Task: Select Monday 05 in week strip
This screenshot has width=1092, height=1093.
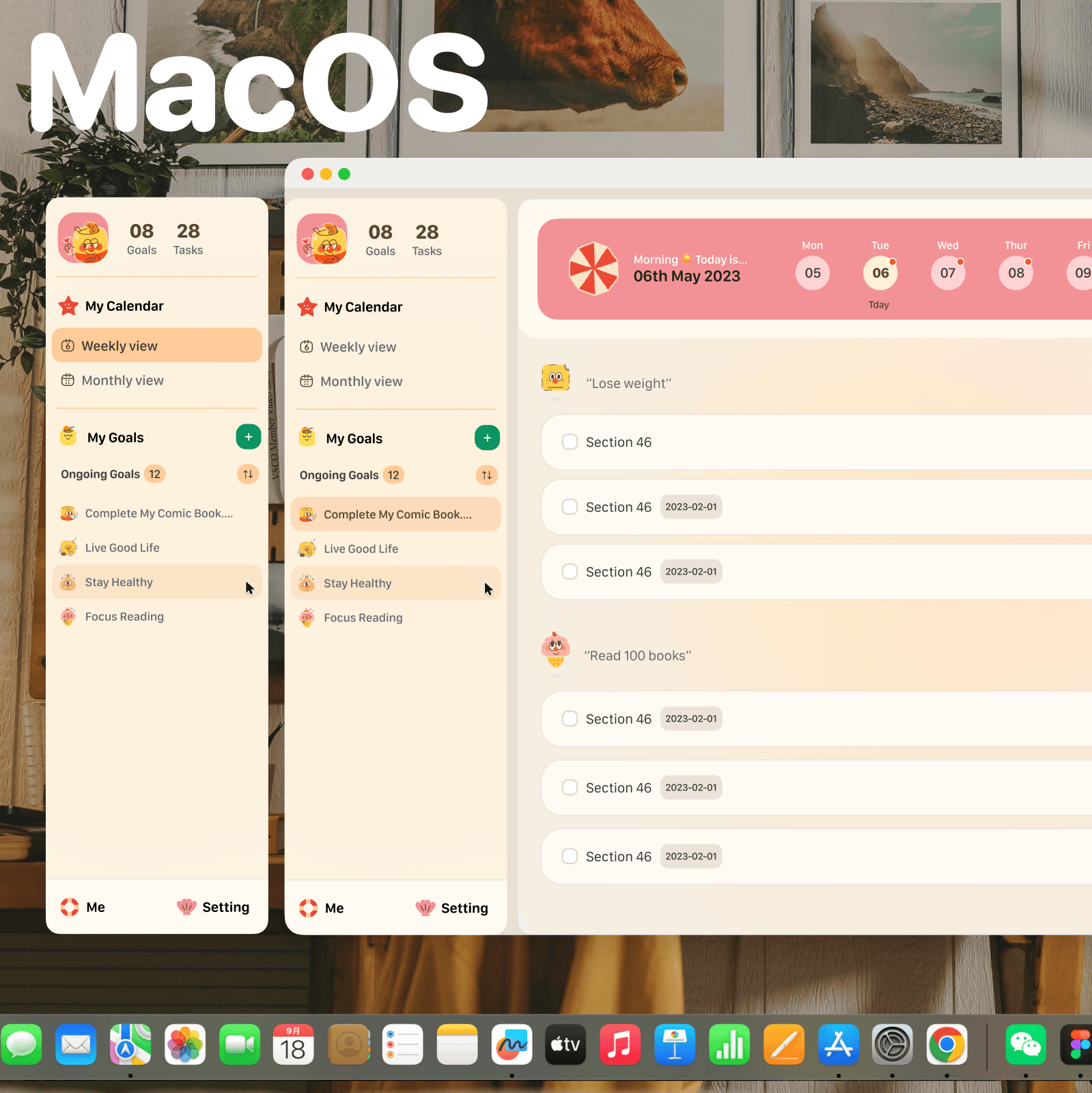Action: pos(813,273)
